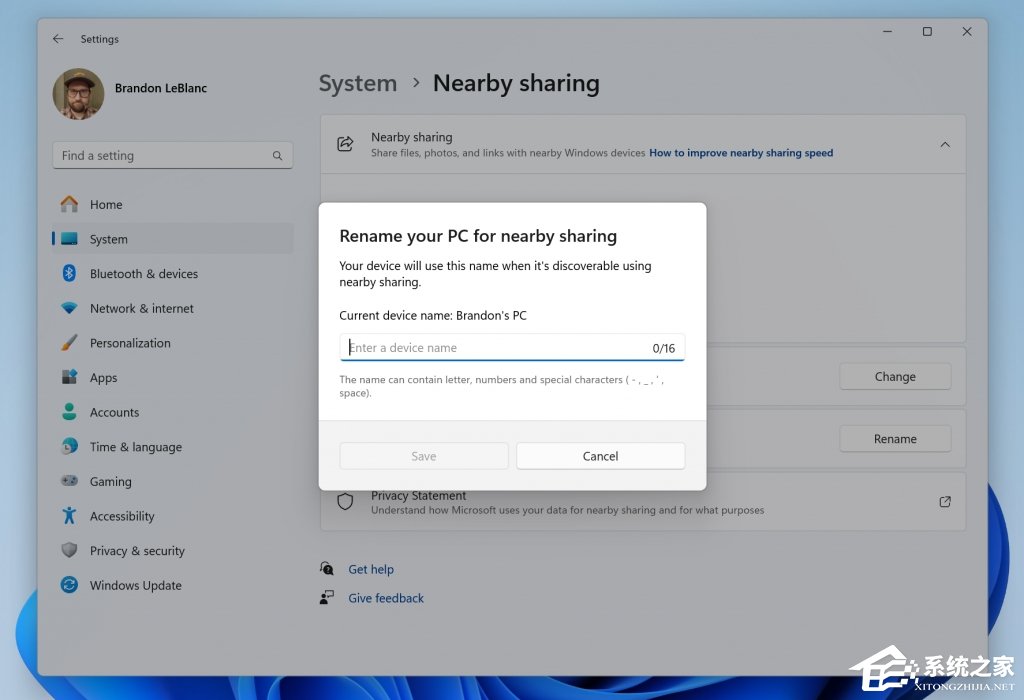
Task: Click the Windows Update icon
Action: click(x=69, y=585)
